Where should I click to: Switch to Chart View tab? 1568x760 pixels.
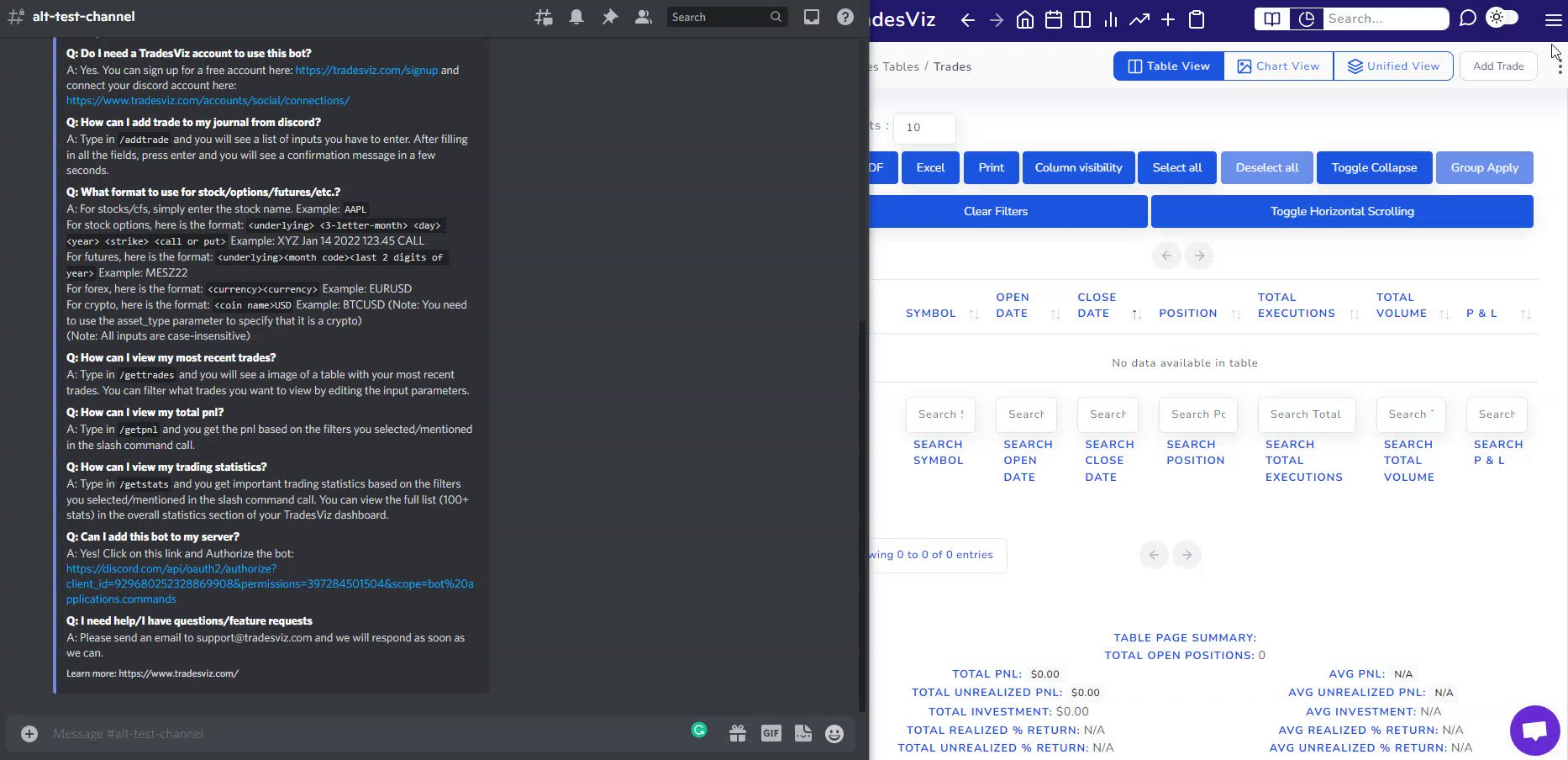pos(1278,66)
